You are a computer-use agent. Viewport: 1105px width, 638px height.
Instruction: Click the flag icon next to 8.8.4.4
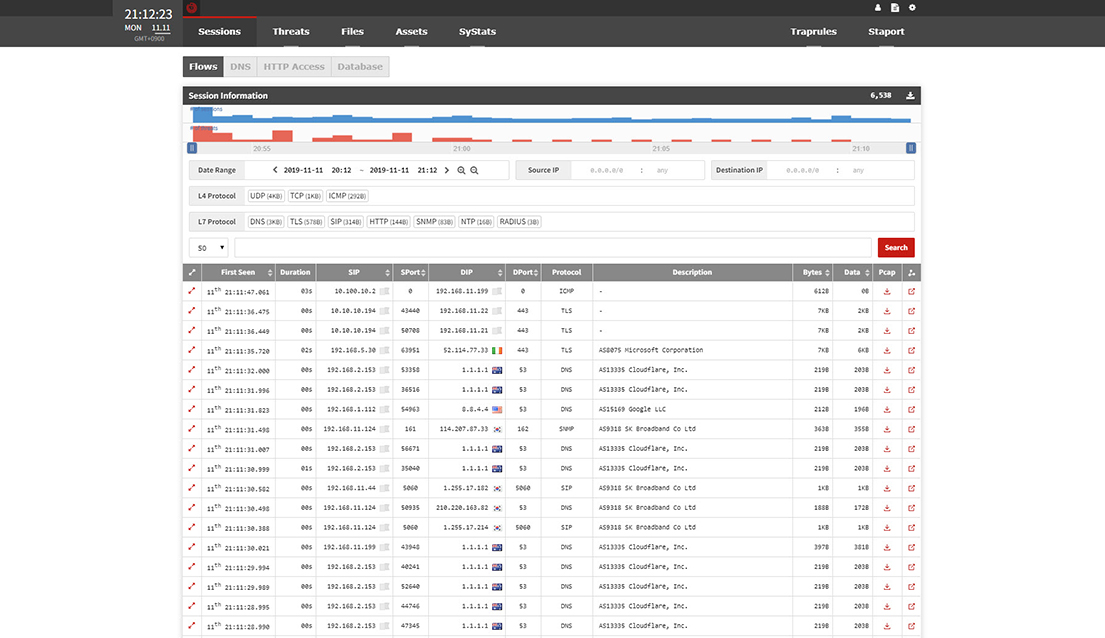(x=497, y=410)
